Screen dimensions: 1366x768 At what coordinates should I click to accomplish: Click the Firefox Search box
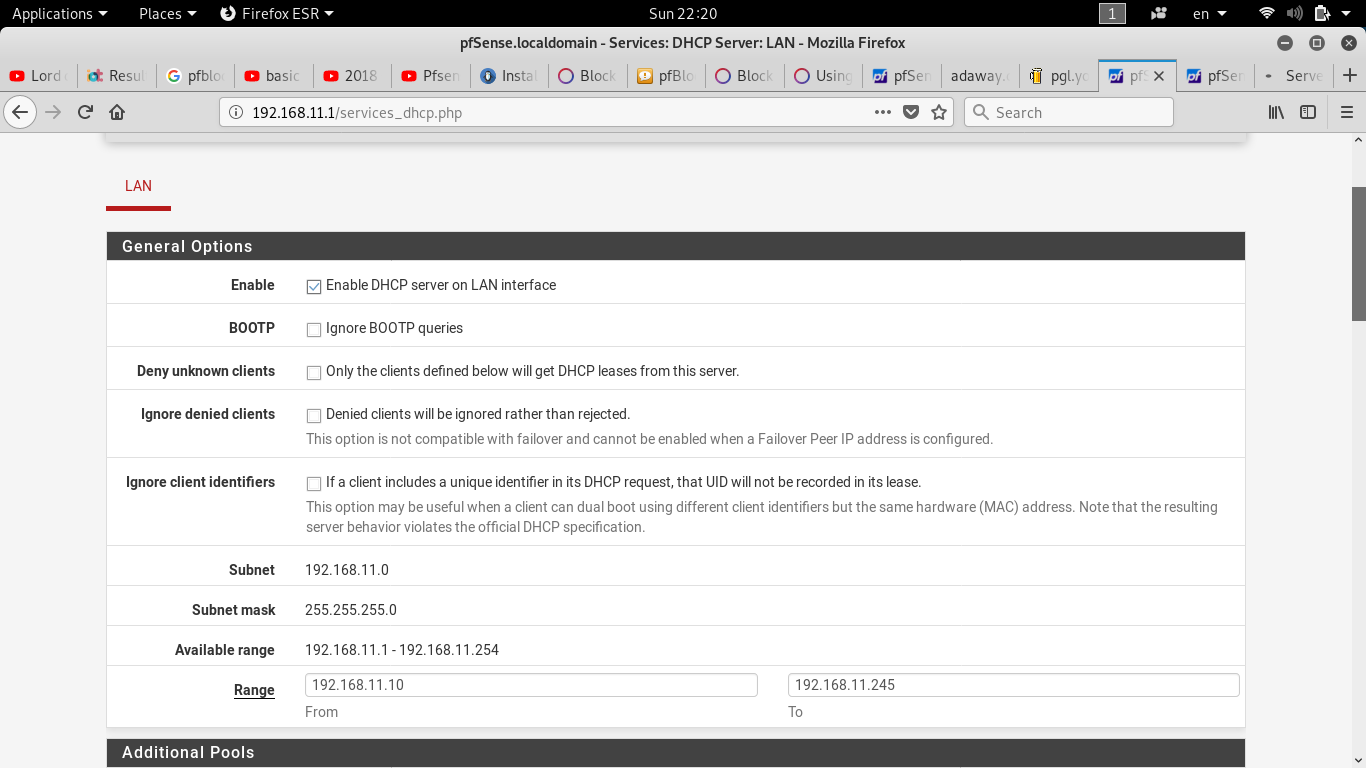(x=1068, y=112)
